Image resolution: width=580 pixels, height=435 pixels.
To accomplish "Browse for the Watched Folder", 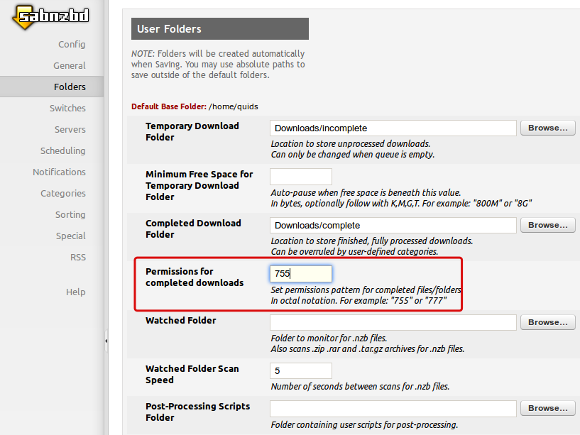I will [547, 322].
